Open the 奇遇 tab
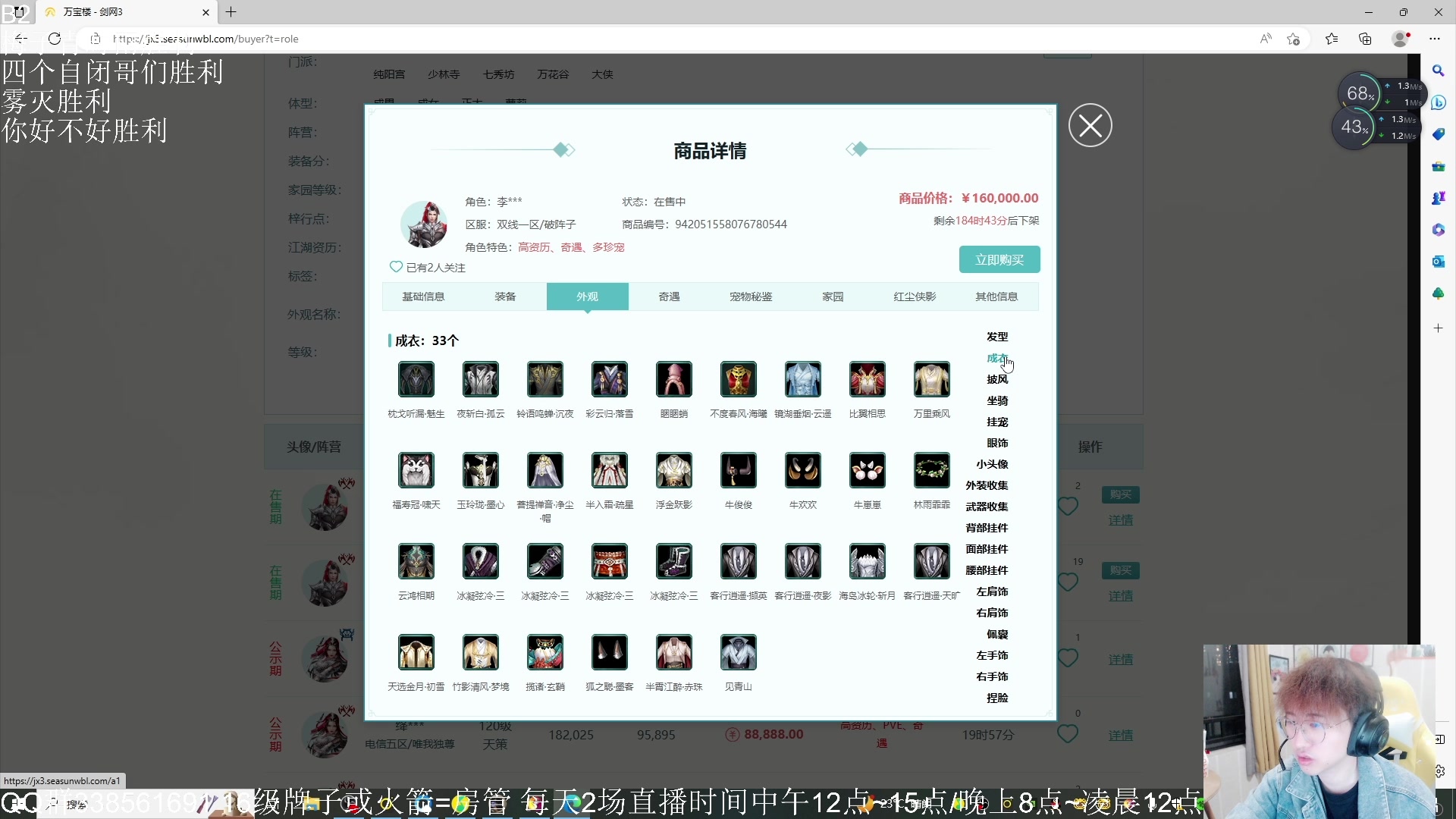Screen dimensions: 1456x819 (669, 297)
